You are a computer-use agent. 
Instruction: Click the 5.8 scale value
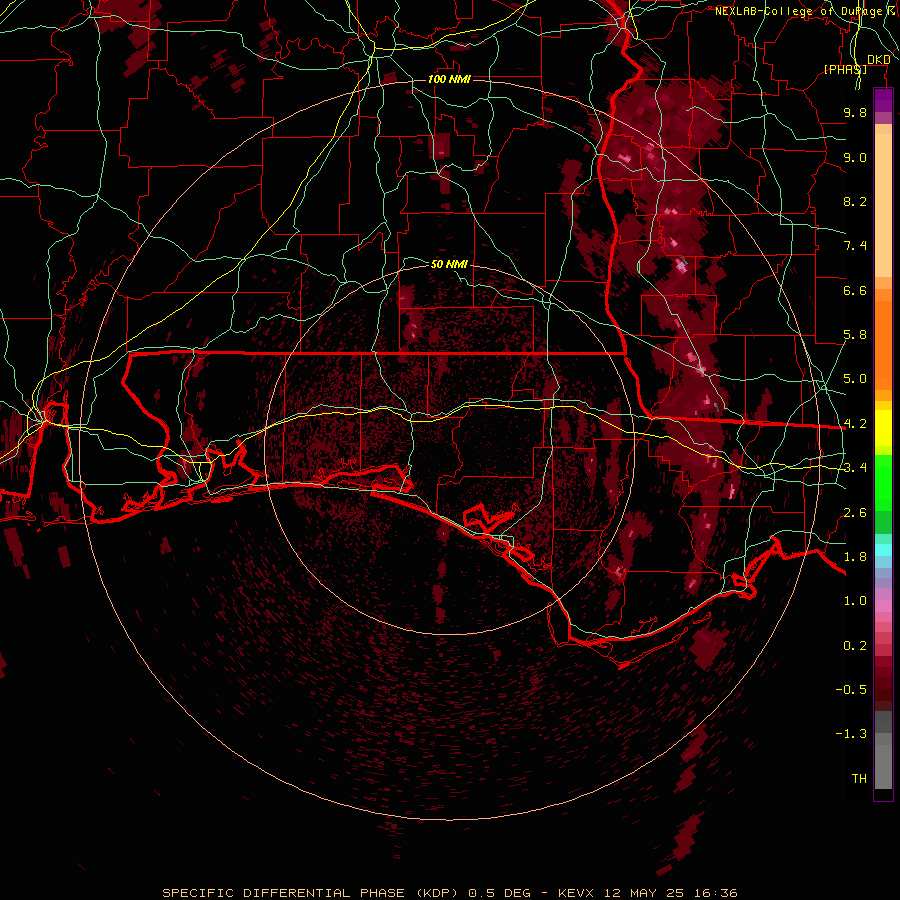[x=855, y=335]
